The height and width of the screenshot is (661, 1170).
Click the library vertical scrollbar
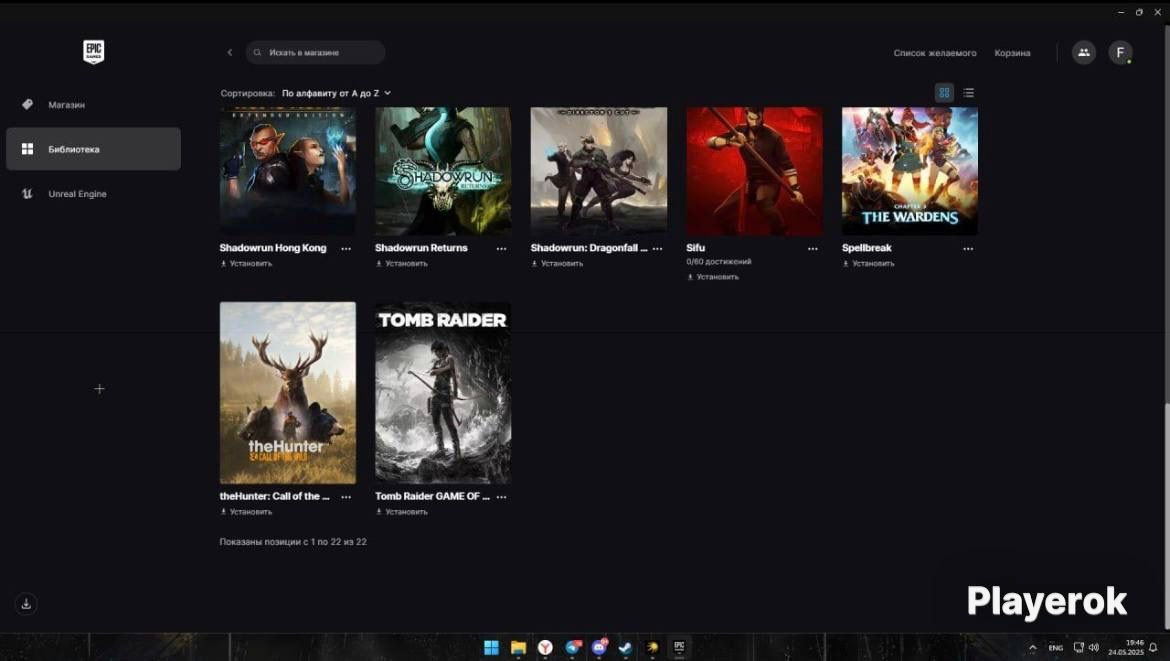click(1166, 515)
